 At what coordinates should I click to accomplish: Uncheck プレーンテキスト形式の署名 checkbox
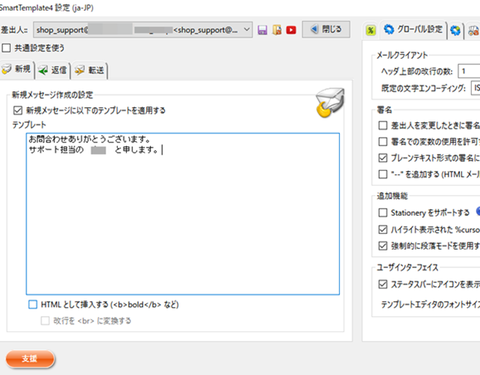coord(383,158)
